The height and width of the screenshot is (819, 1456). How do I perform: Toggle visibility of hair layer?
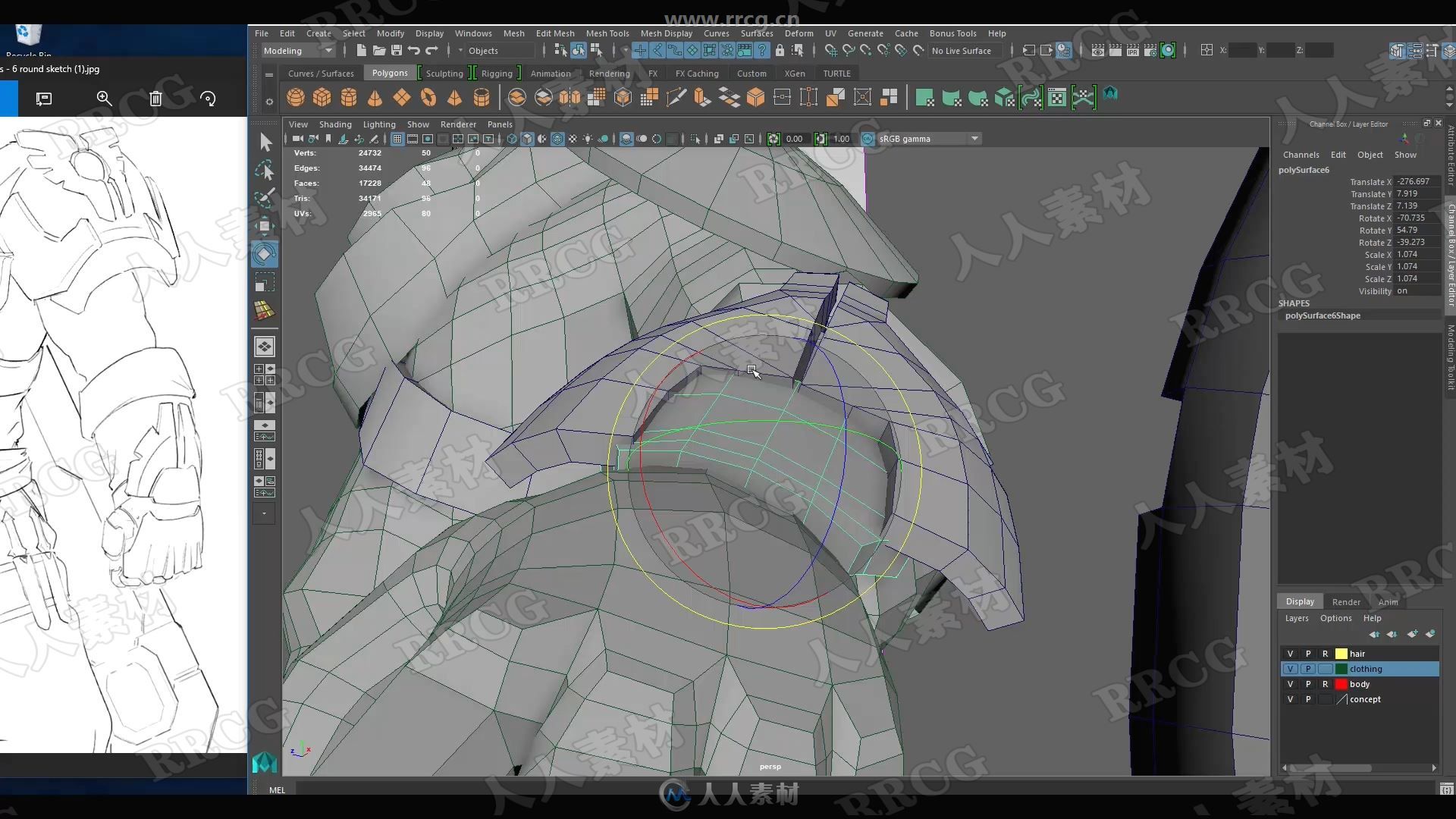pos(1290,653)
